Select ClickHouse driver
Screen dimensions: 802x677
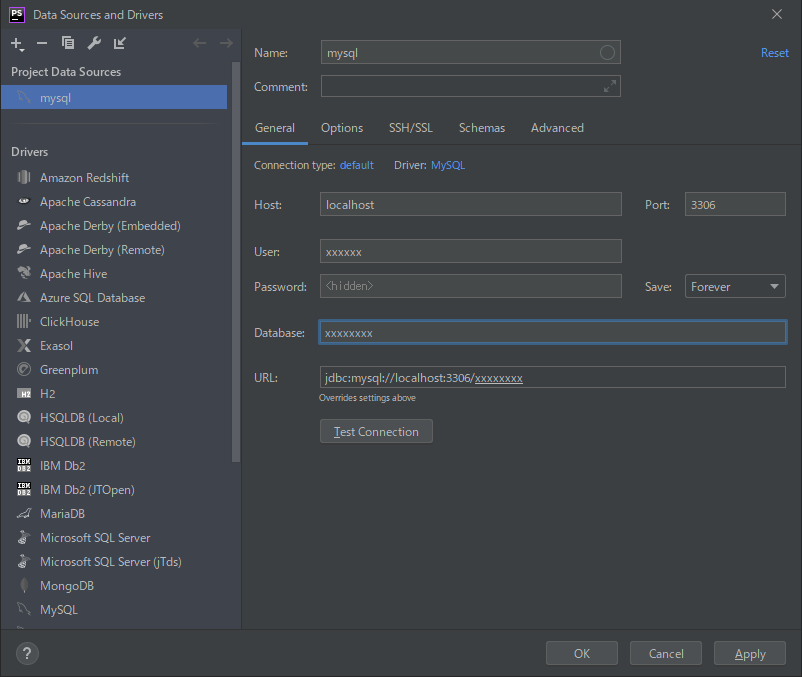(114, 322)
